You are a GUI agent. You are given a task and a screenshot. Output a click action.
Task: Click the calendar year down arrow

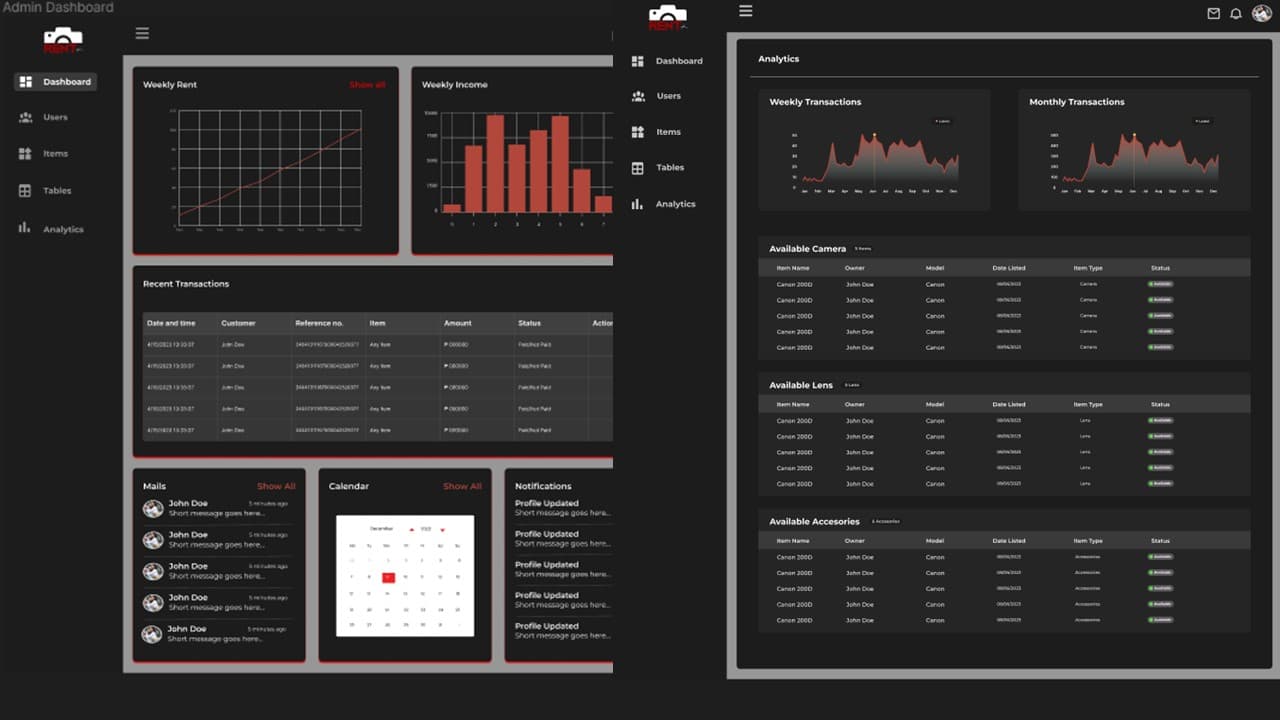(x=443, y=529)
